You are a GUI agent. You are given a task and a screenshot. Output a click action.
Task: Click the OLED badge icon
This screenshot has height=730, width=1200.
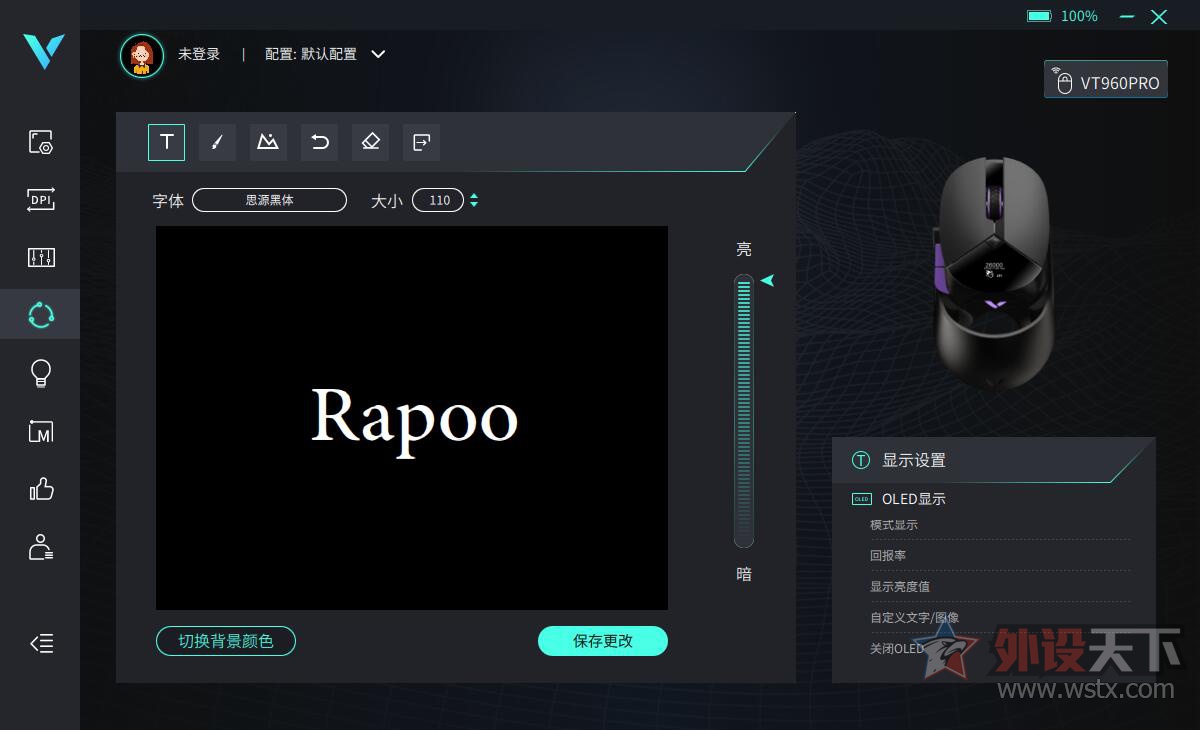tap(861, 499)
